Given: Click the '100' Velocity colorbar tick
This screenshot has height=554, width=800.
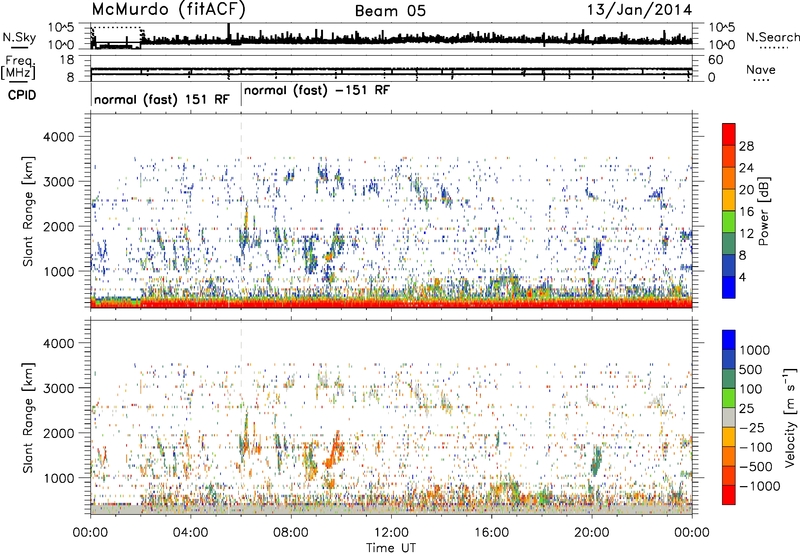Looking at the screenshot, I should (x=751, y=389).
